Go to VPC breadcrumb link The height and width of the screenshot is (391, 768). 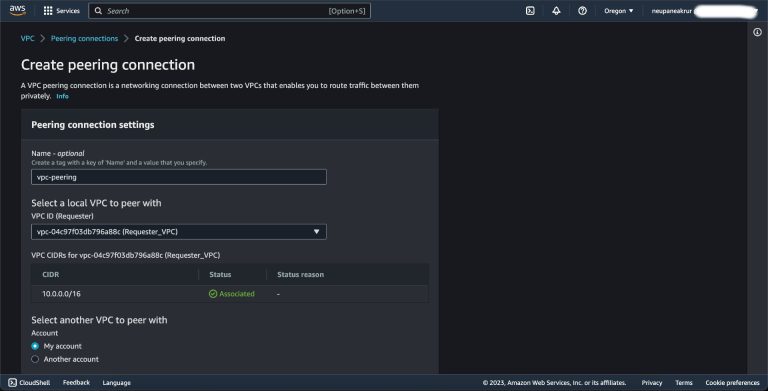pyautogui.click(x=27, y=38)
